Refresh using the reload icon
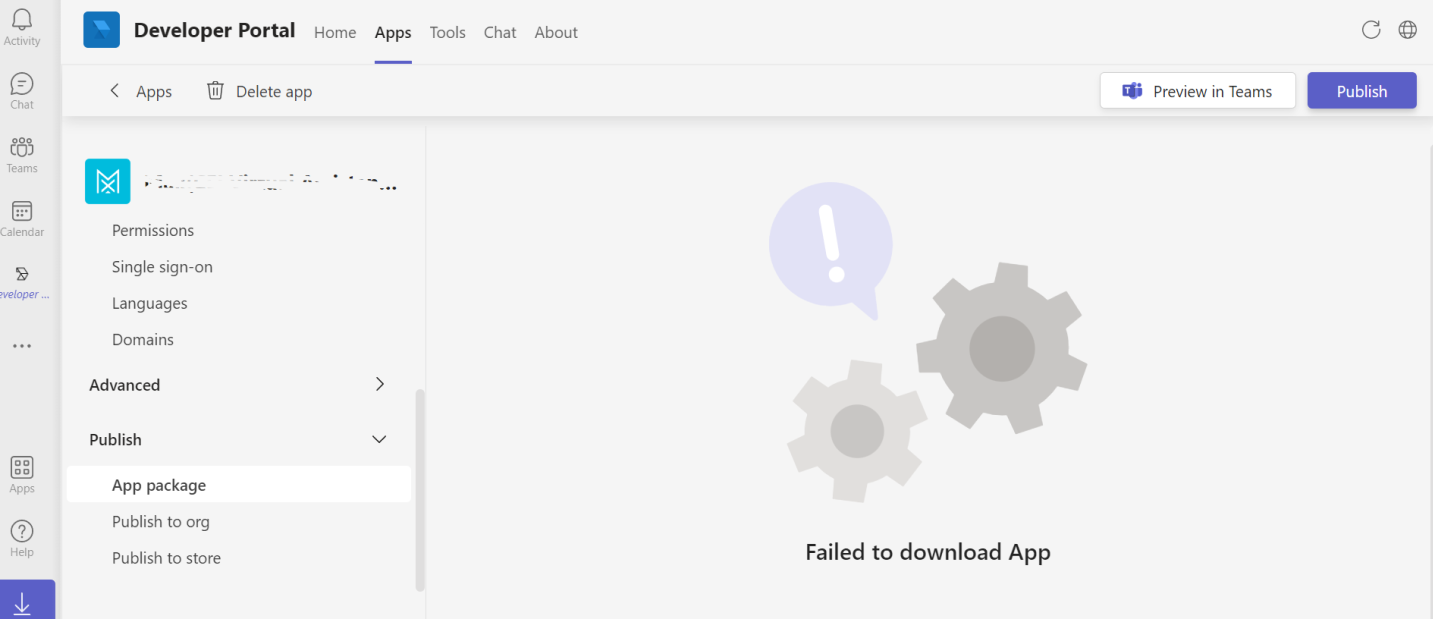The height and width of the screenshot is (619, 1433). tap(1370, 30)
